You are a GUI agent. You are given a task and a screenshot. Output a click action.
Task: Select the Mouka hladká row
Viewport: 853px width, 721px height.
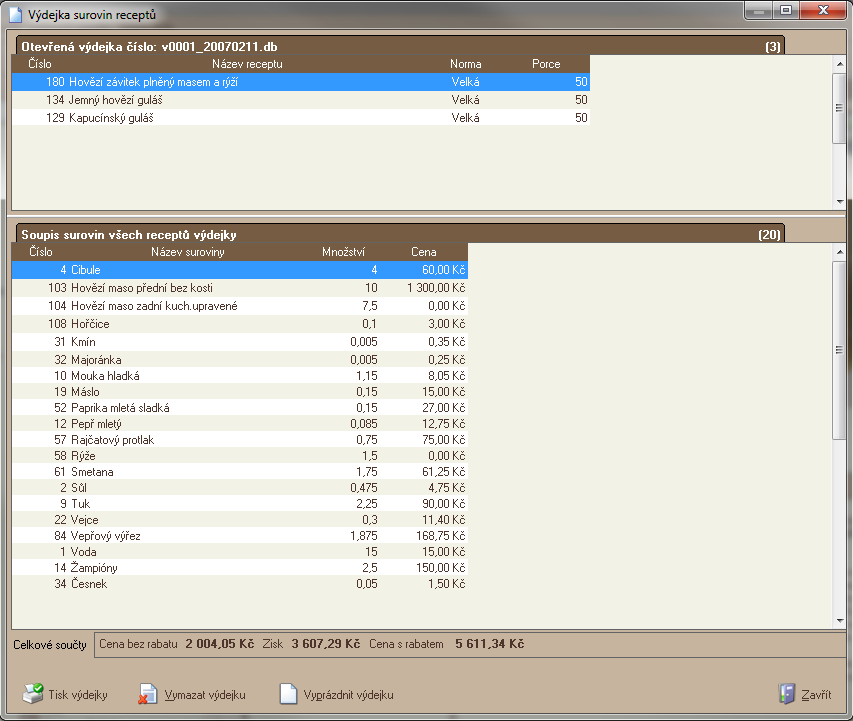coord(239,376)
